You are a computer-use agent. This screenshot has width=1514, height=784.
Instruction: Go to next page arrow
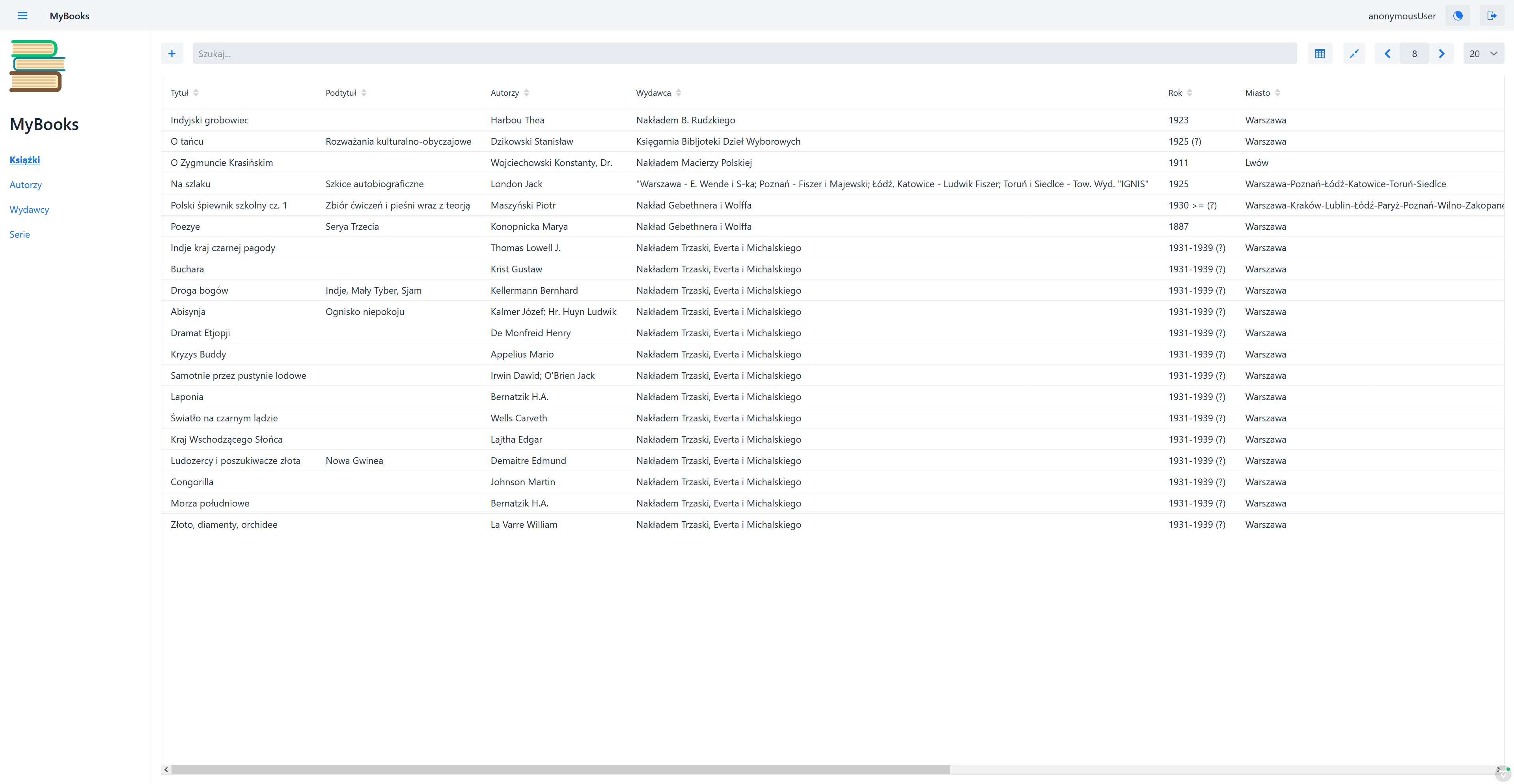click(1441, 54)
